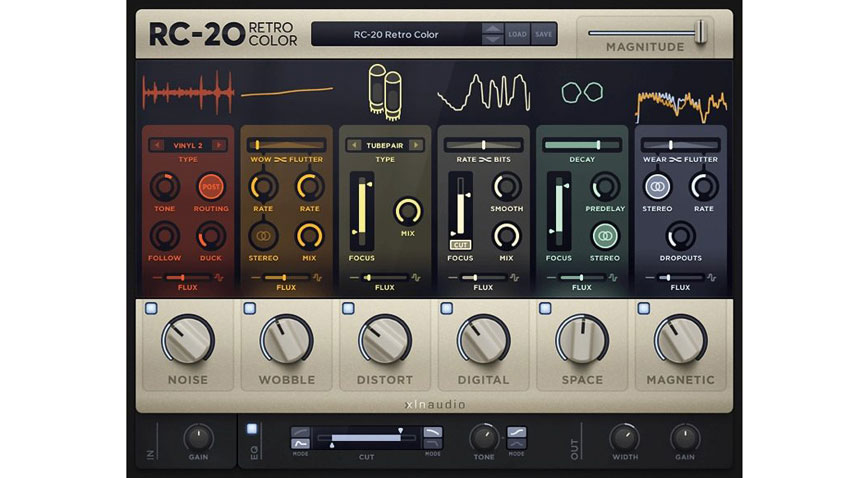Click the Distort FLUX waveform icon
The image size is (850, 478).
point(416,277)
